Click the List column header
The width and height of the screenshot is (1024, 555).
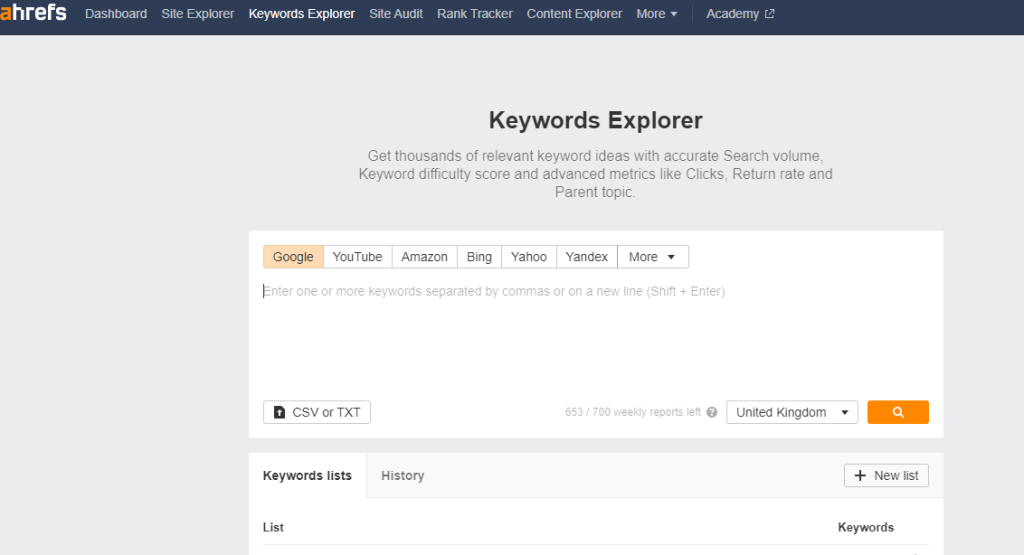[273, 527]
